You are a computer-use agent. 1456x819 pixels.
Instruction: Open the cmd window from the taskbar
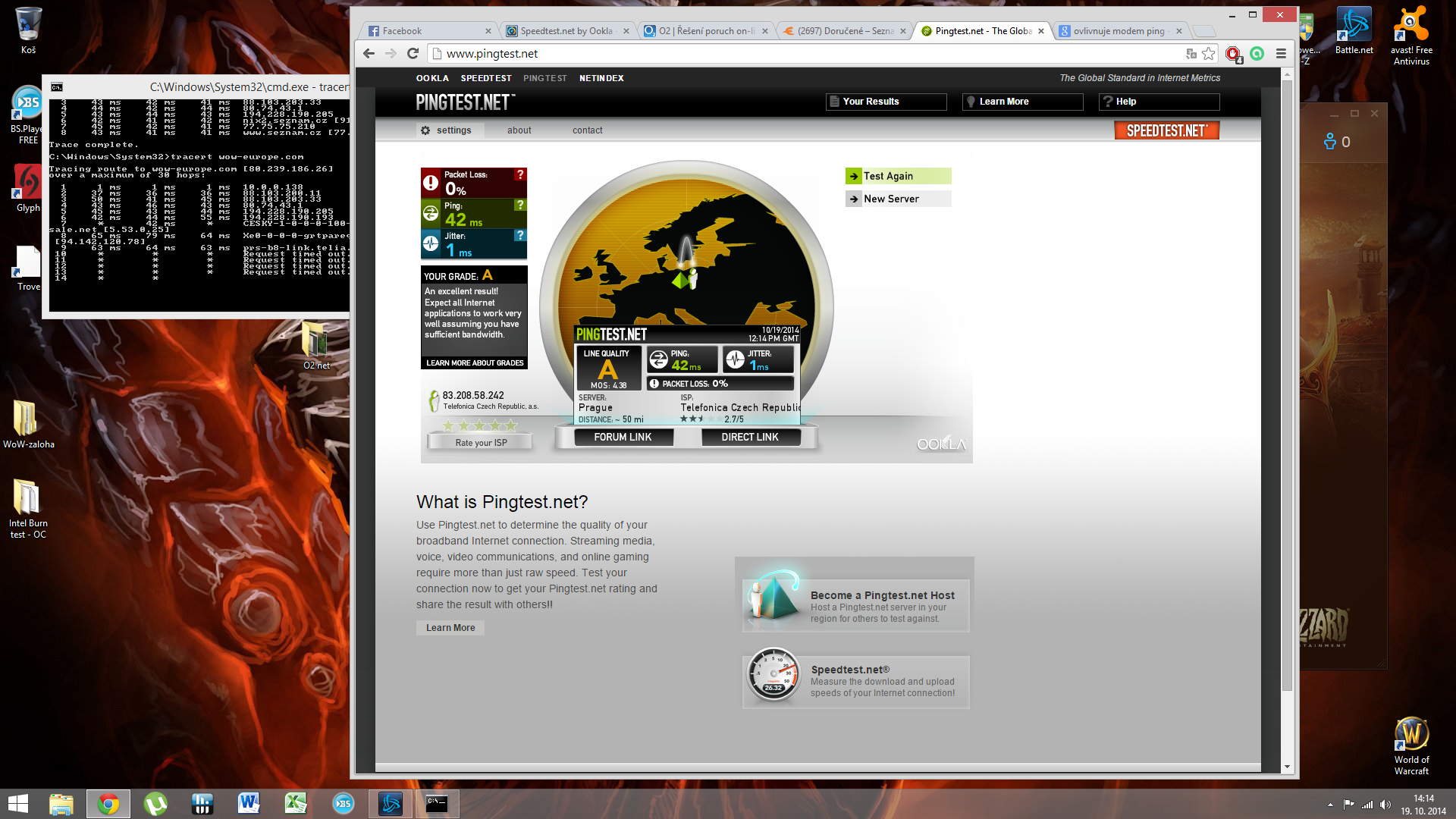(x=437, y=804)
